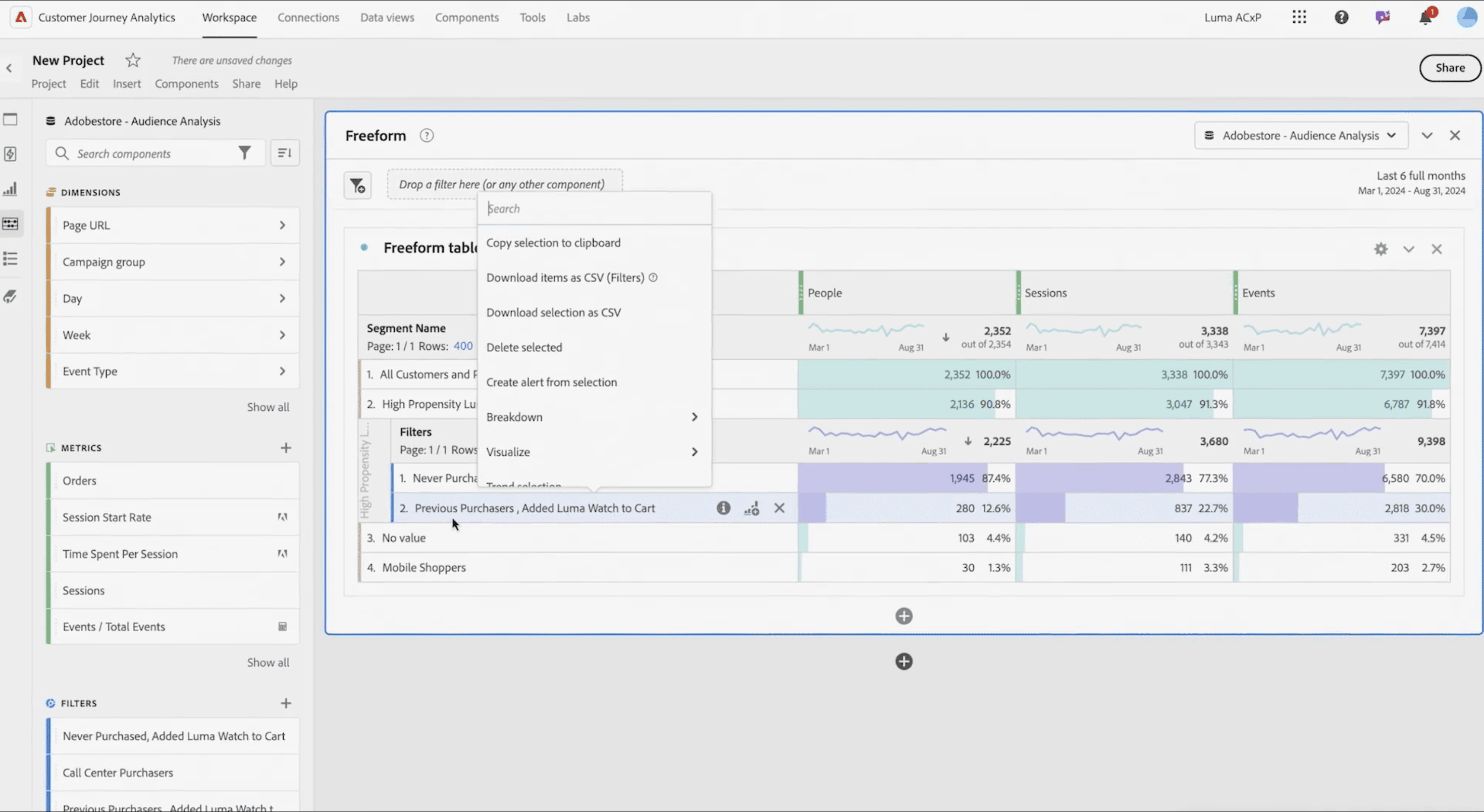Open Freeform table settings gear
The image size is (1484, 812).
(x=1381, y=249)
